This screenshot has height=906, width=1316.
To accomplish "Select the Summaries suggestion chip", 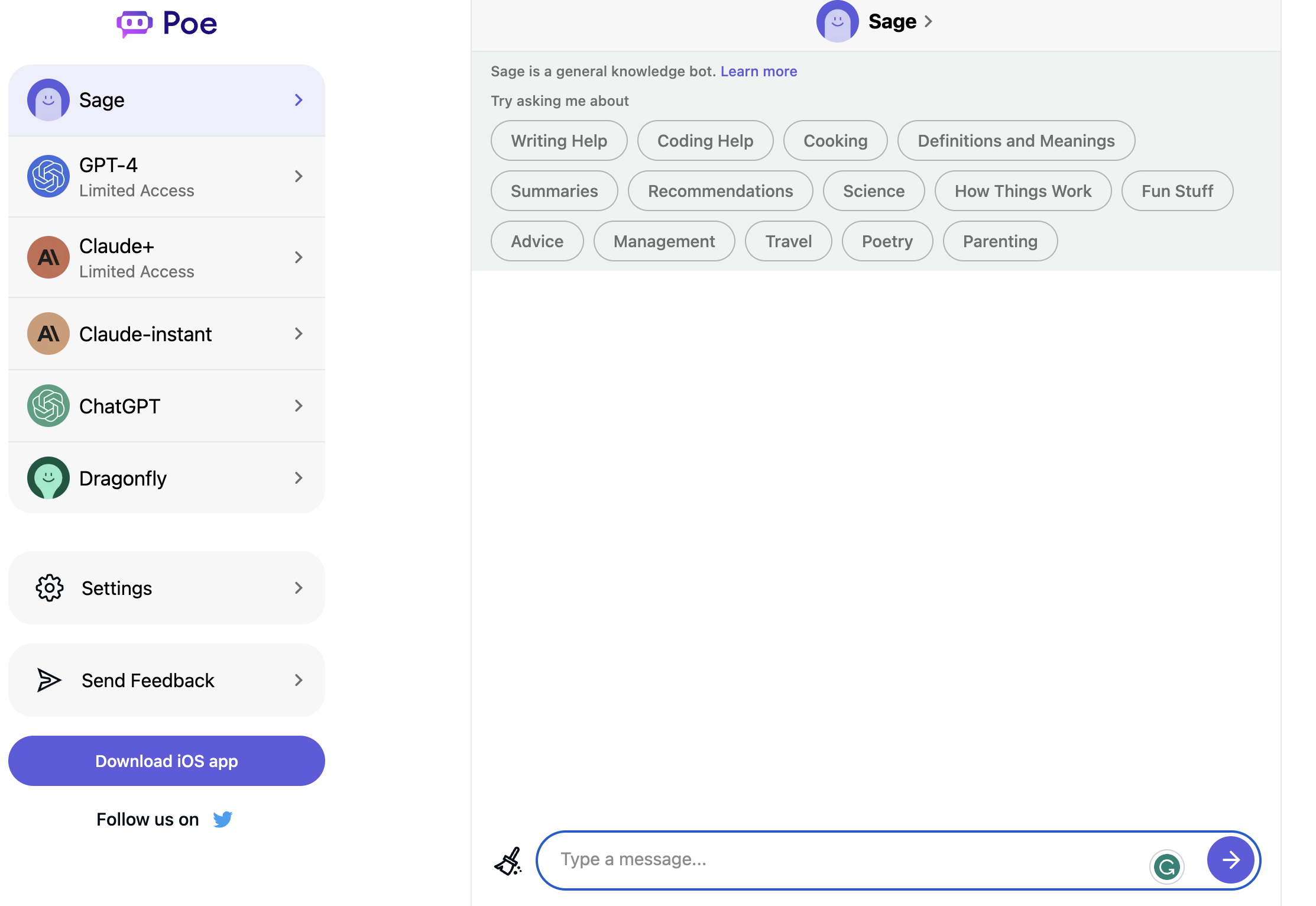I will click(554, 191).
